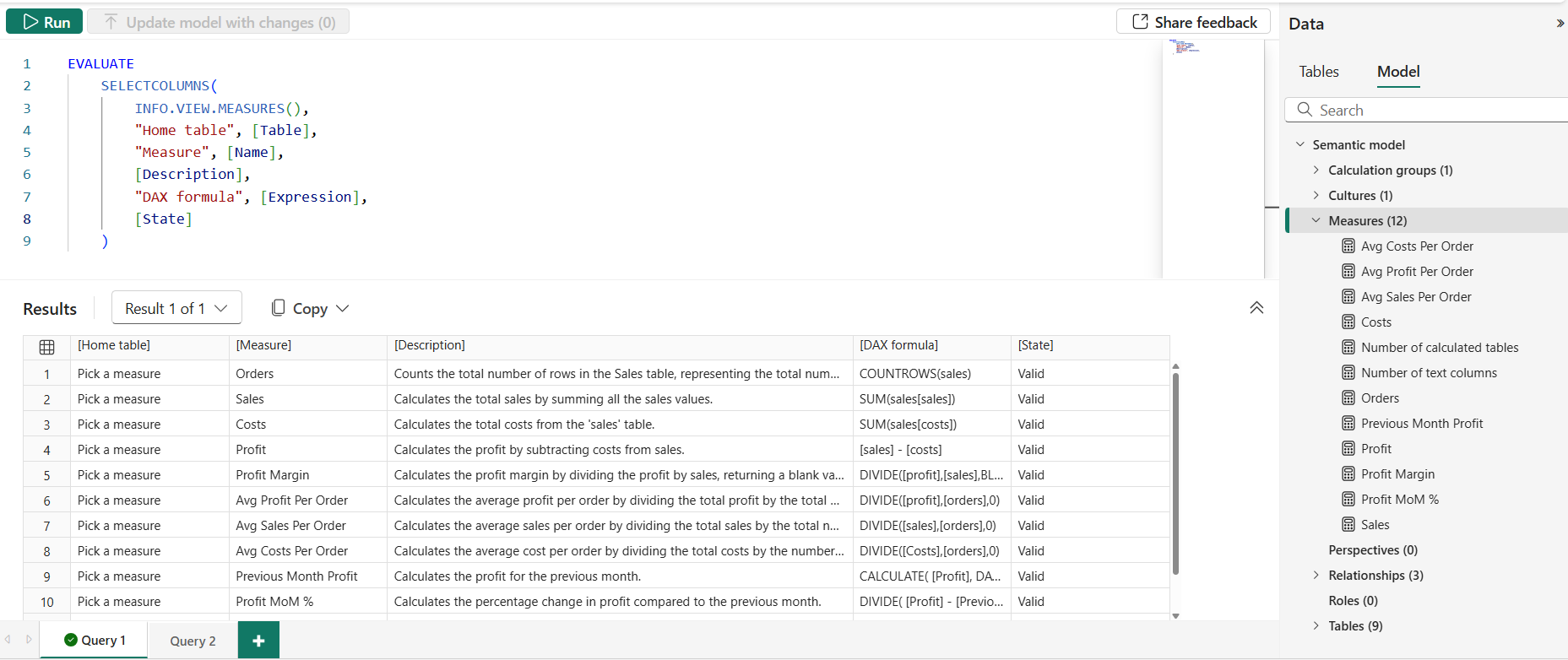1568x660 pixels.
Task: Select Perspectives (0) in the model tree
Action: pos(1373,550)
